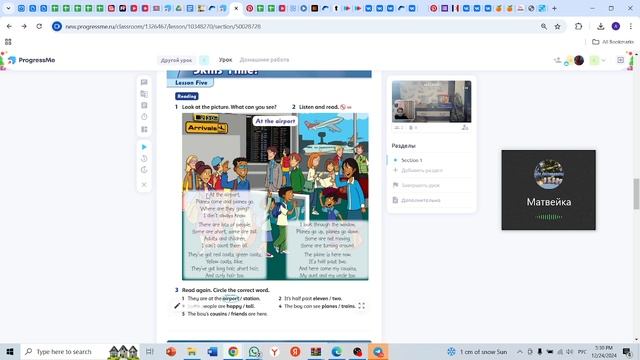Open the video call thumbnail
The height and width of the screenshot is (360, 640).
click(431, 101)
